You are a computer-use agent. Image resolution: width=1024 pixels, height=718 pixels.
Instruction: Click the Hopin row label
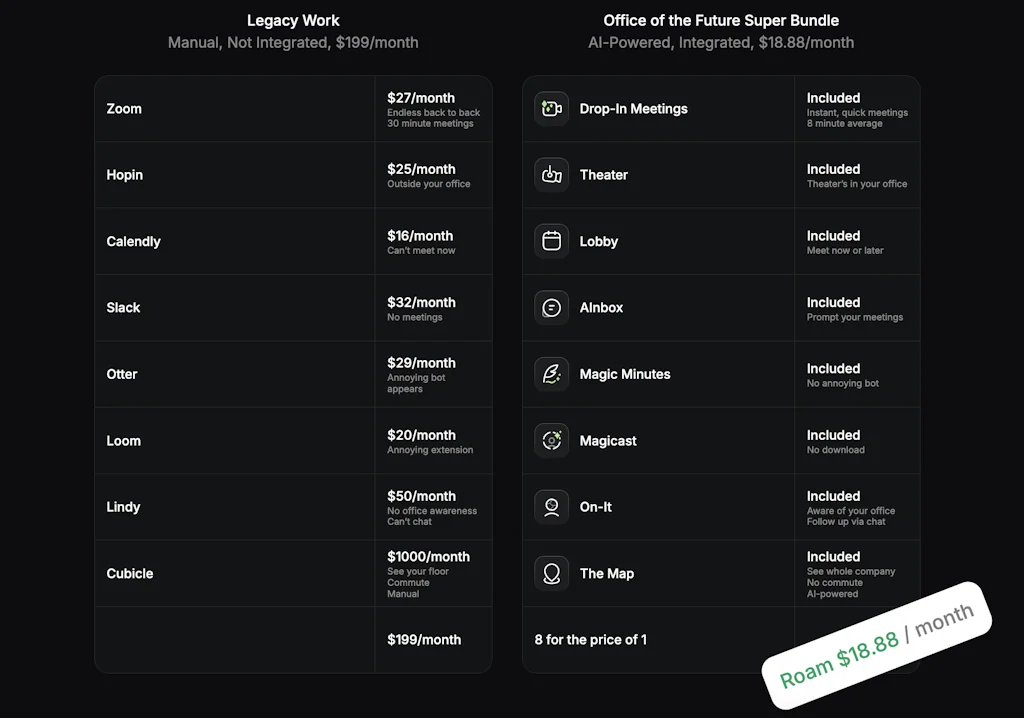click(125, 175)
